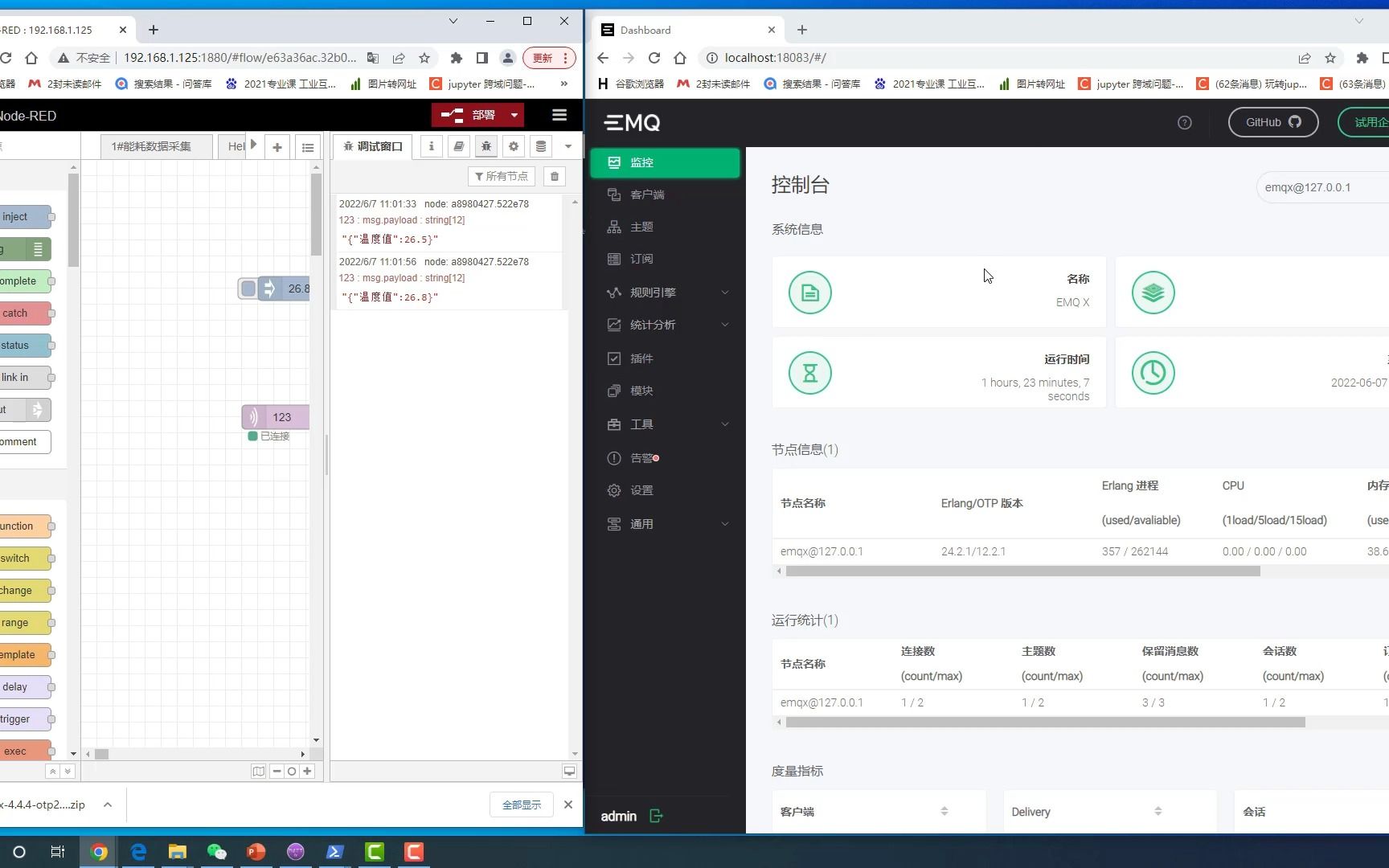Switch to the Dashboard browser tab
The height and width of the screenshot is (868, 1389).
[x=687, y=30]
